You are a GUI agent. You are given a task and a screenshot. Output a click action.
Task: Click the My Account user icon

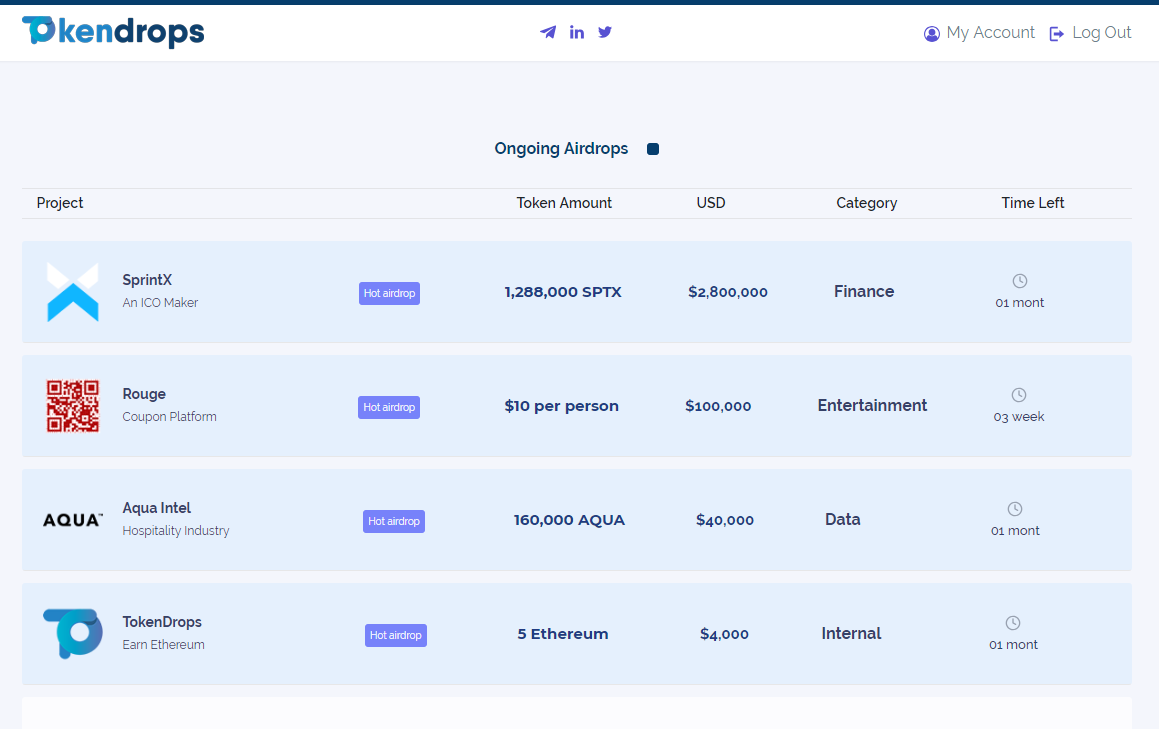[x=931, y=33]
